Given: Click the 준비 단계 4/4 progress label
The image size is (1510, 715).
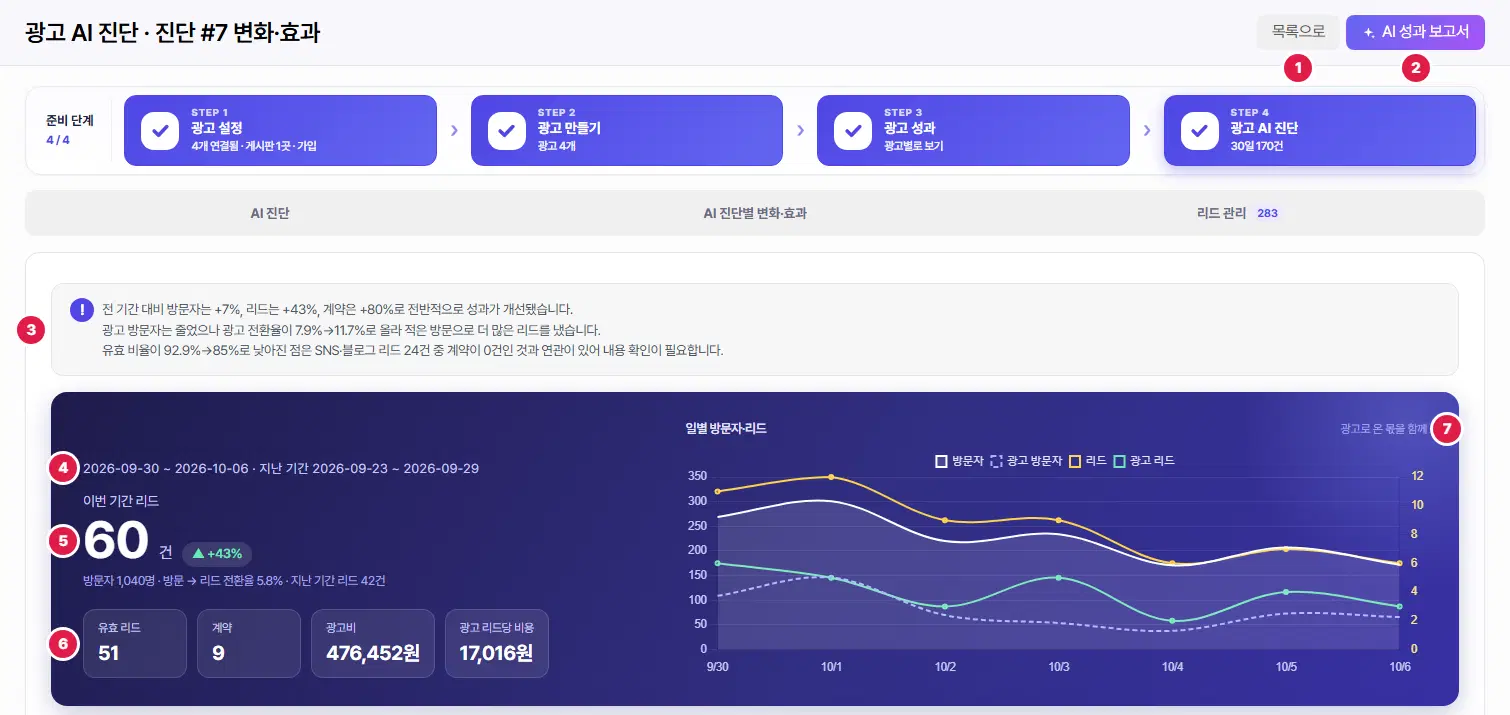Looking at the screenshot, I should (x=70, y=130).
